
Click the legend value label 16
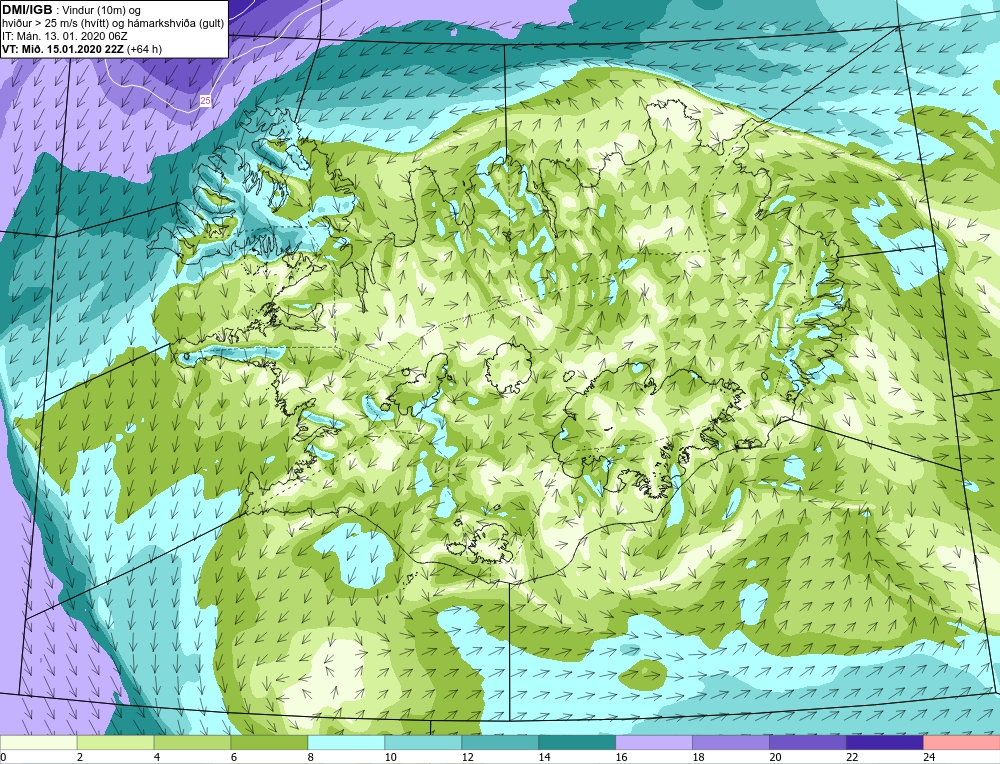click(621, 757)
